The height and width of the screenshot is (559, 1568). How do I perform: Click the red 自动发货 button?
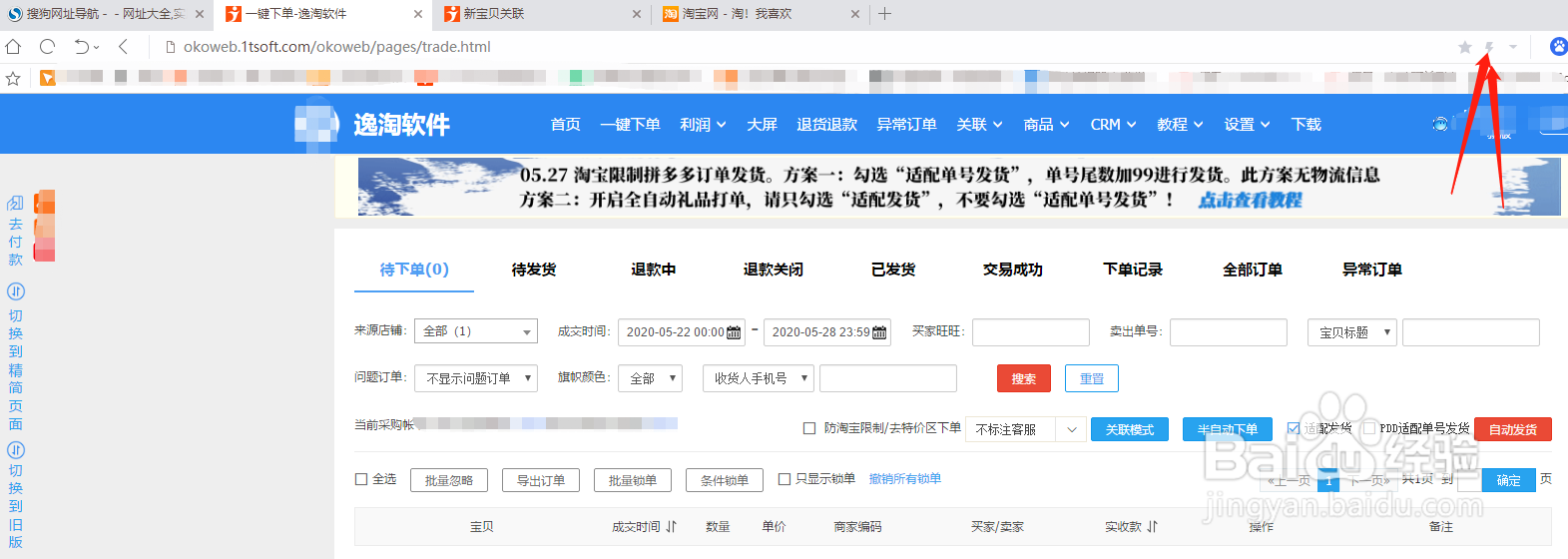pos(1513,429)
